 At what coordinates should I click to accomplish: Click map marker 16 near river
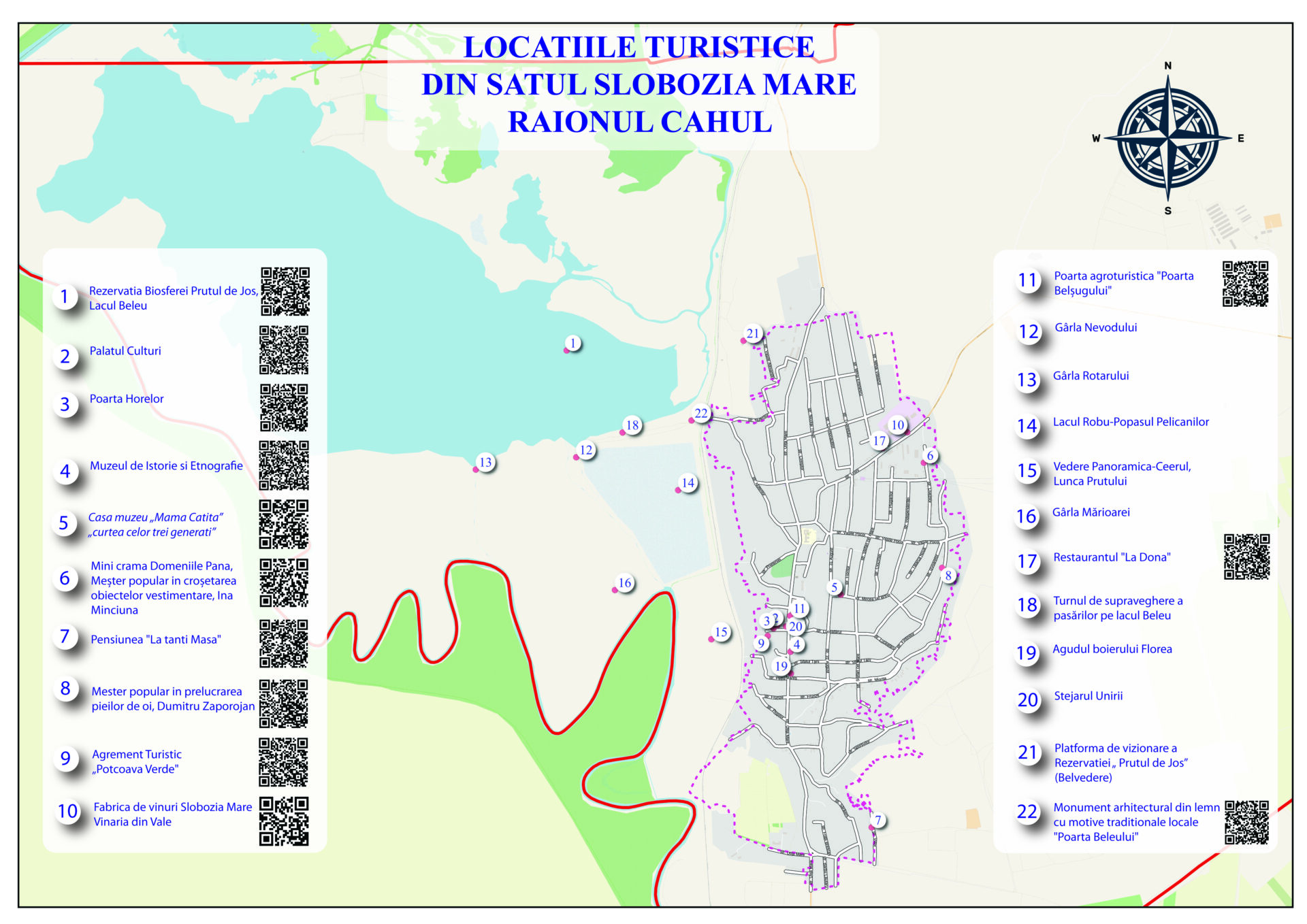(x=624, y=583)
